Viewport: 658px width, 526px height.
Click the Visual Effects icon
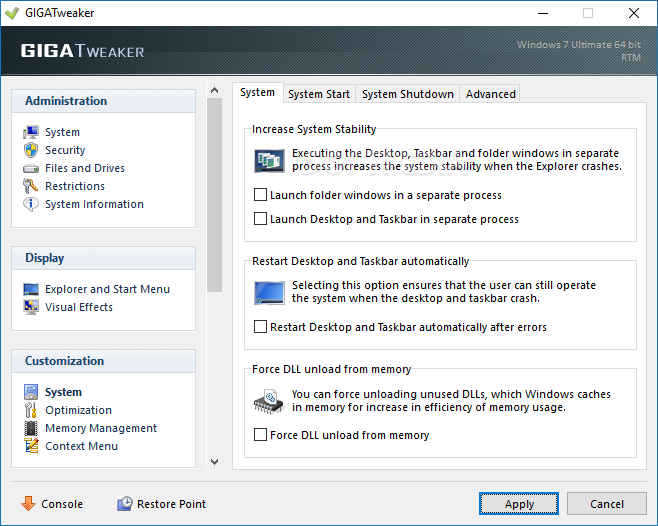pos(31,307)
